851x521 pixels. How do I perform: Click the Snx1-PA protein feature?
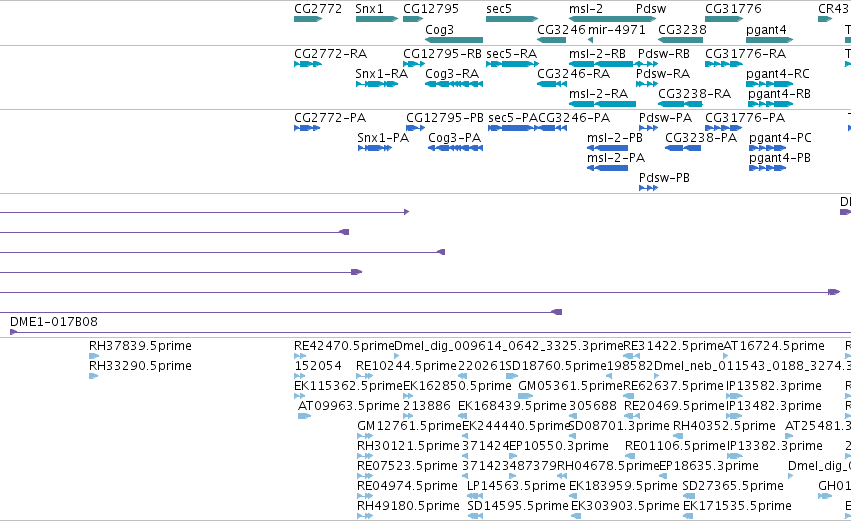click(x=375, y=148)
